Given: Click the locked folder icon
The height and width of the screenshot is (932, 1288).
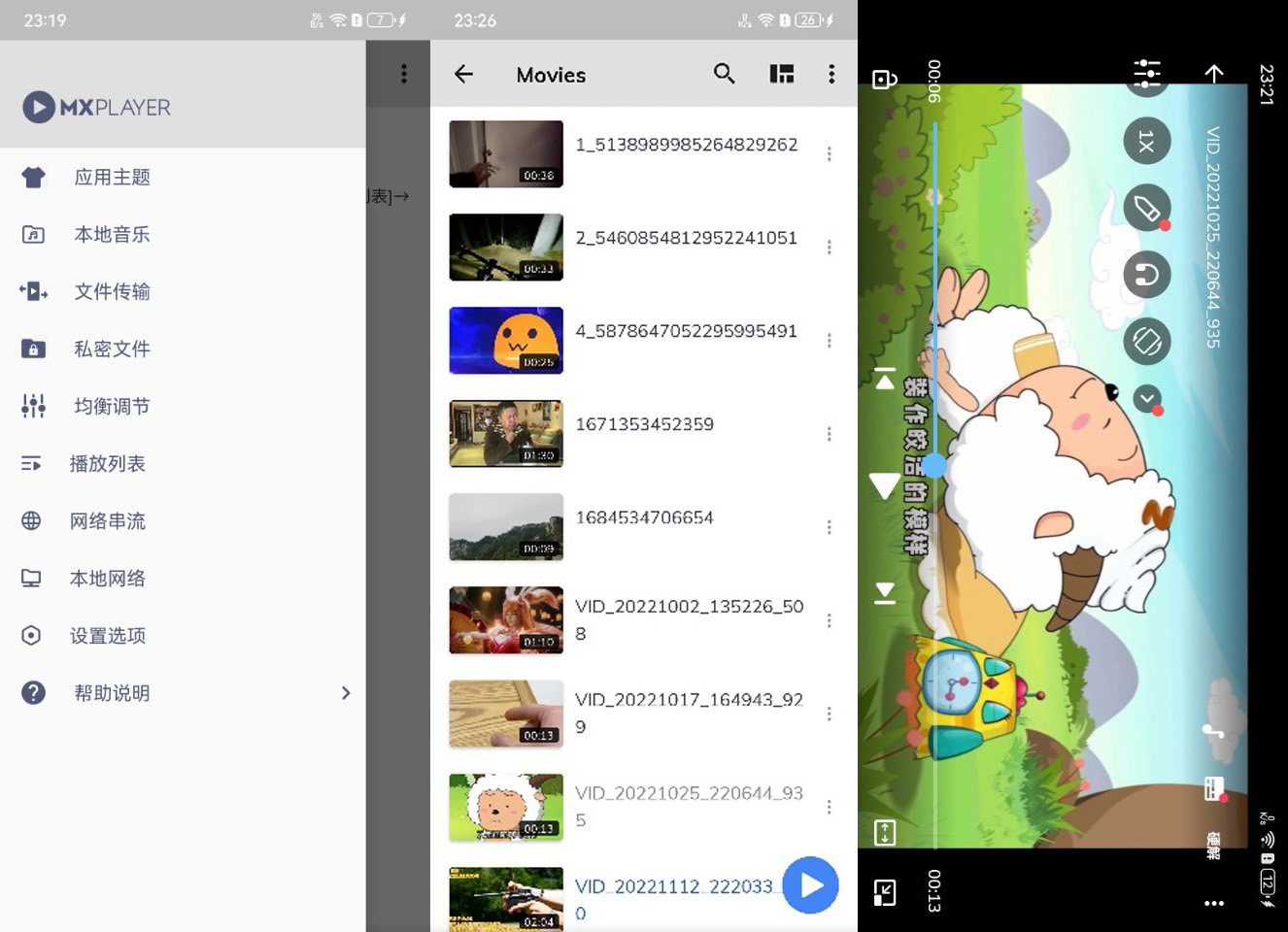Looking at the screenshot, I should [x=33, y=349].
